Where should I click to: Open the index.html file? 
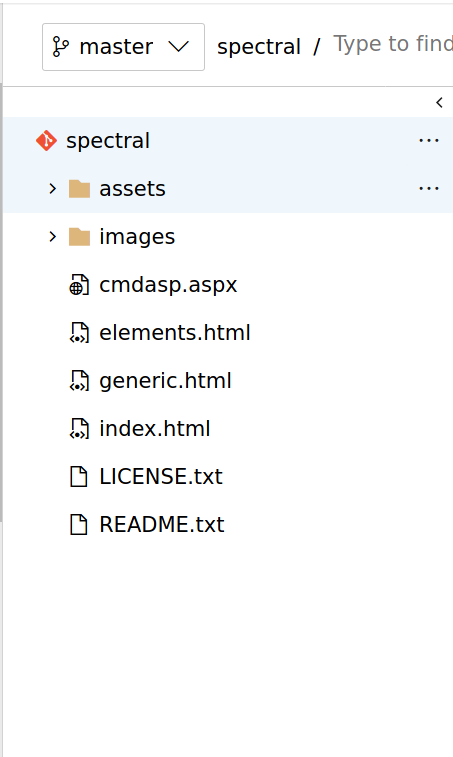click(x=155, y=429)
